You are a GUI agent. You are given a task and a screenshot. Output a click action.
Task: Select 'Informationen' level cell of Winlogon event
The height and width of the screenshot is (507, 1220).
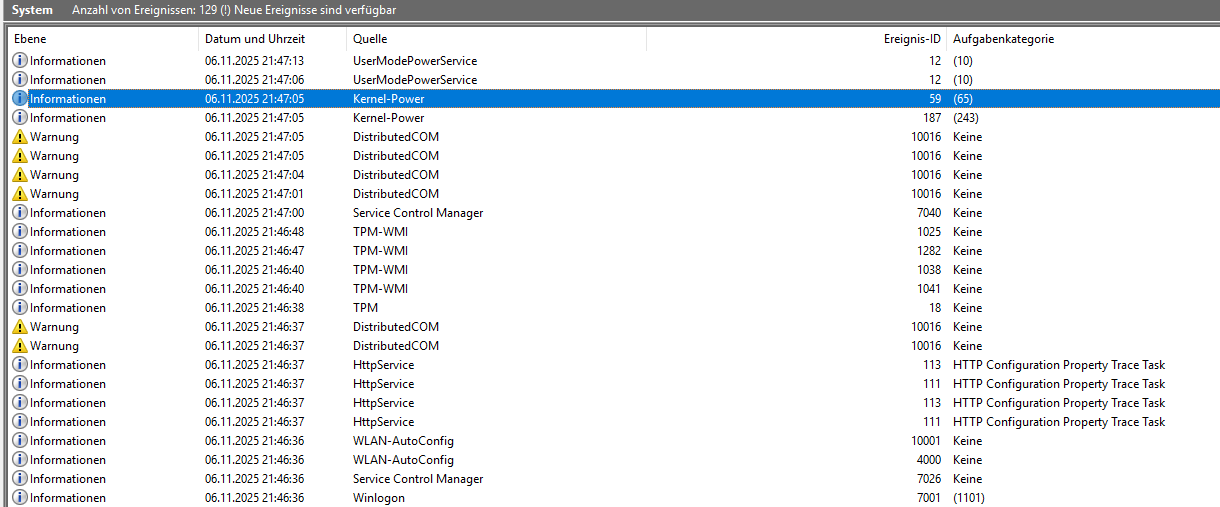tap(68, 498)
